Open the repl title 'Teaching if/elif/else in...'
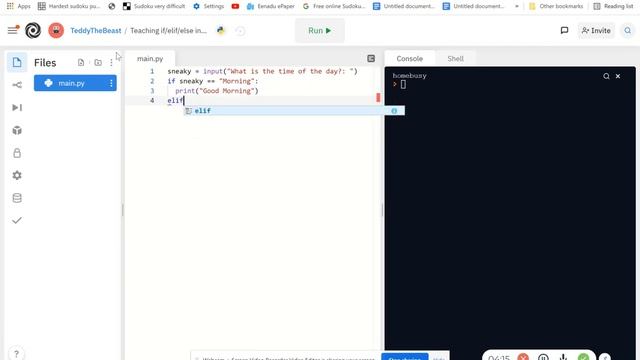The width and height of the screenshot is (640, 360). pyautogui.click(x=169, y=31)
